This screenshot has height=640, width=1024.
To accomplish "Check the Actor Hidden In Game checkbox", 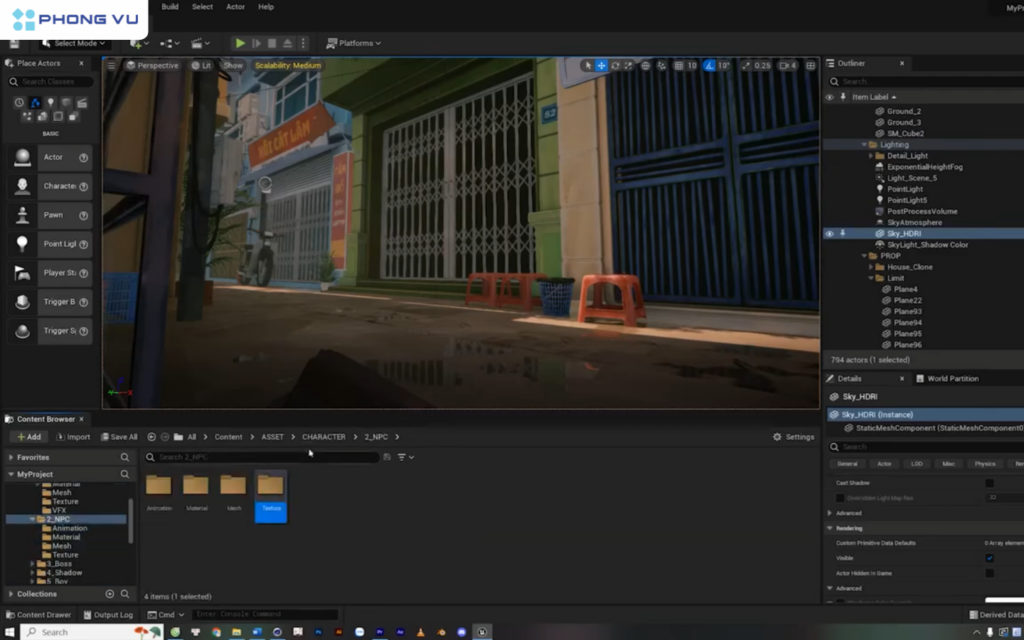I will 989,573.
